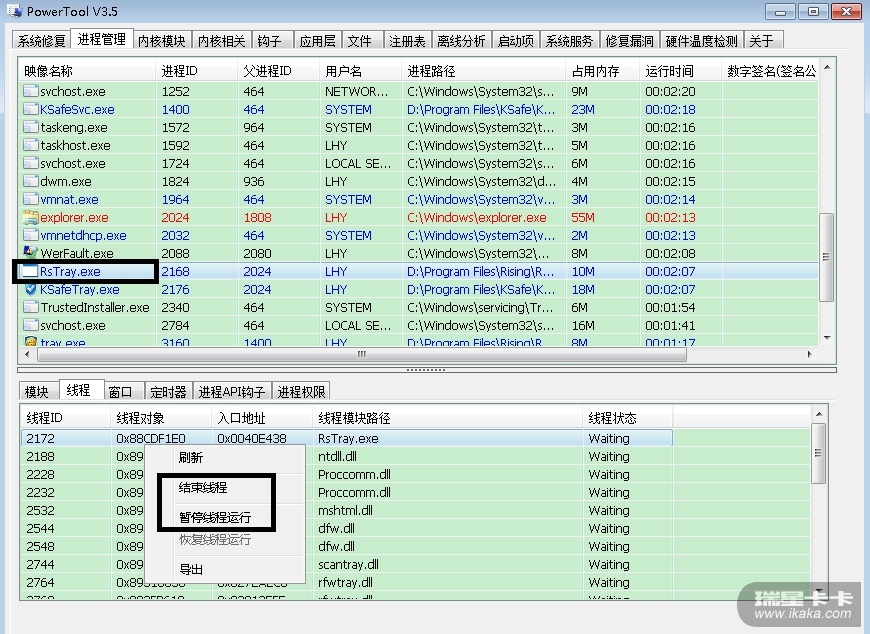
Task: Select thread 2532 row
Action: click(415, 510)
